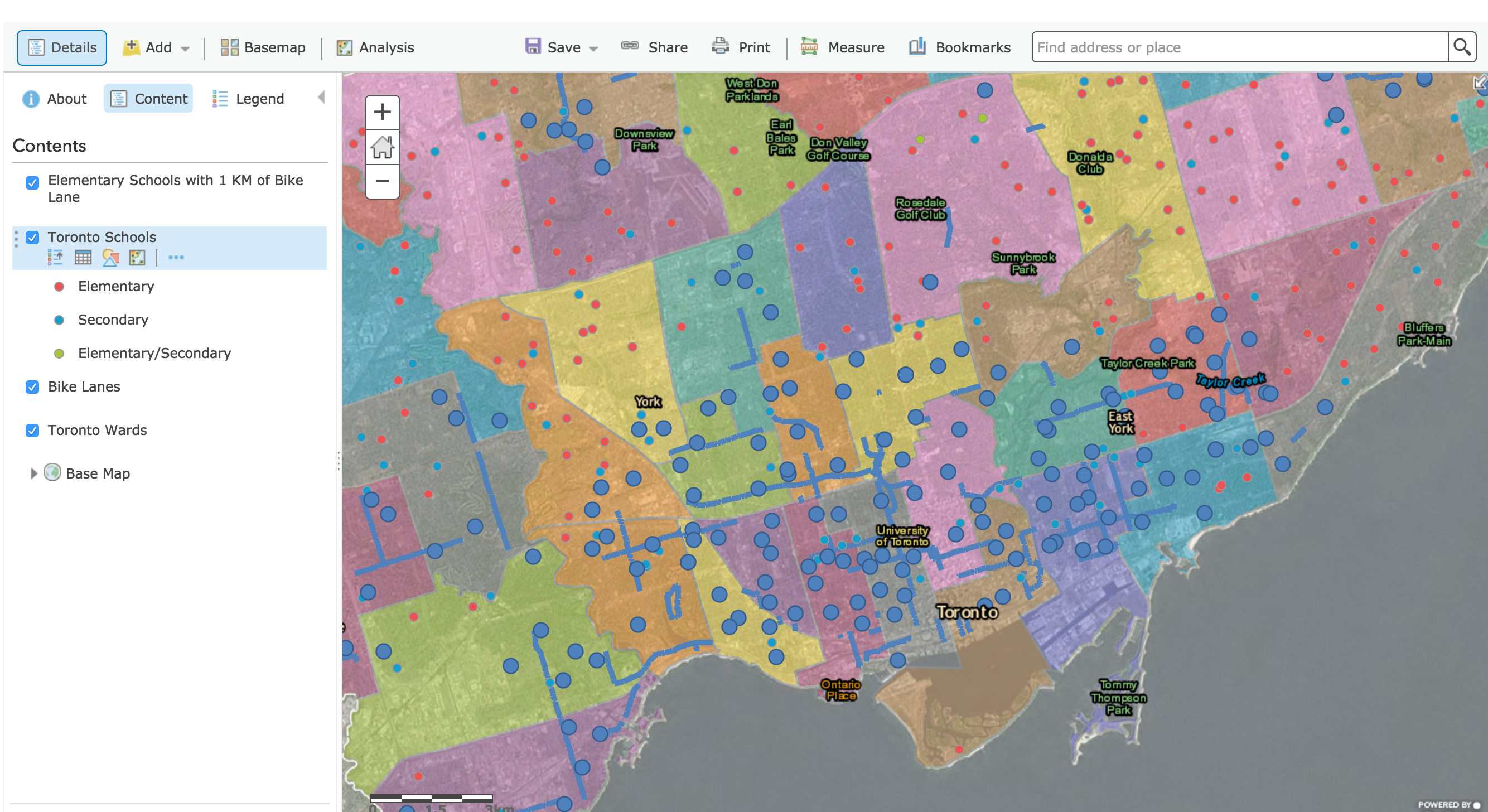Click the search magnifier button
Screen dimensions: 1488x812
1462,47
